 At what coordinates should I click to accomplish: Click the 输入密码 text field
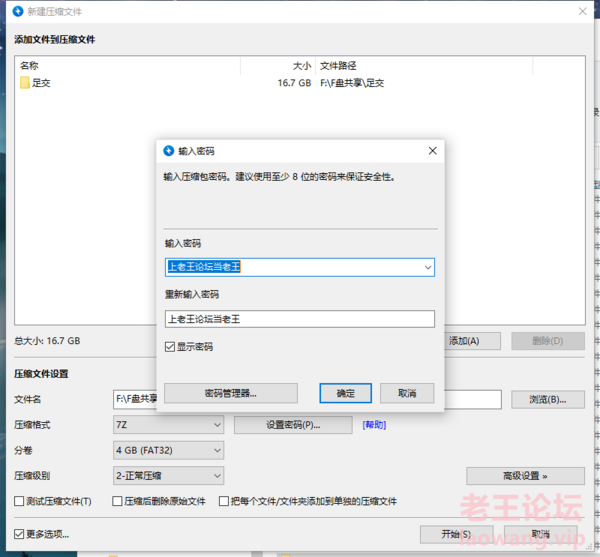tap(300, 267)
